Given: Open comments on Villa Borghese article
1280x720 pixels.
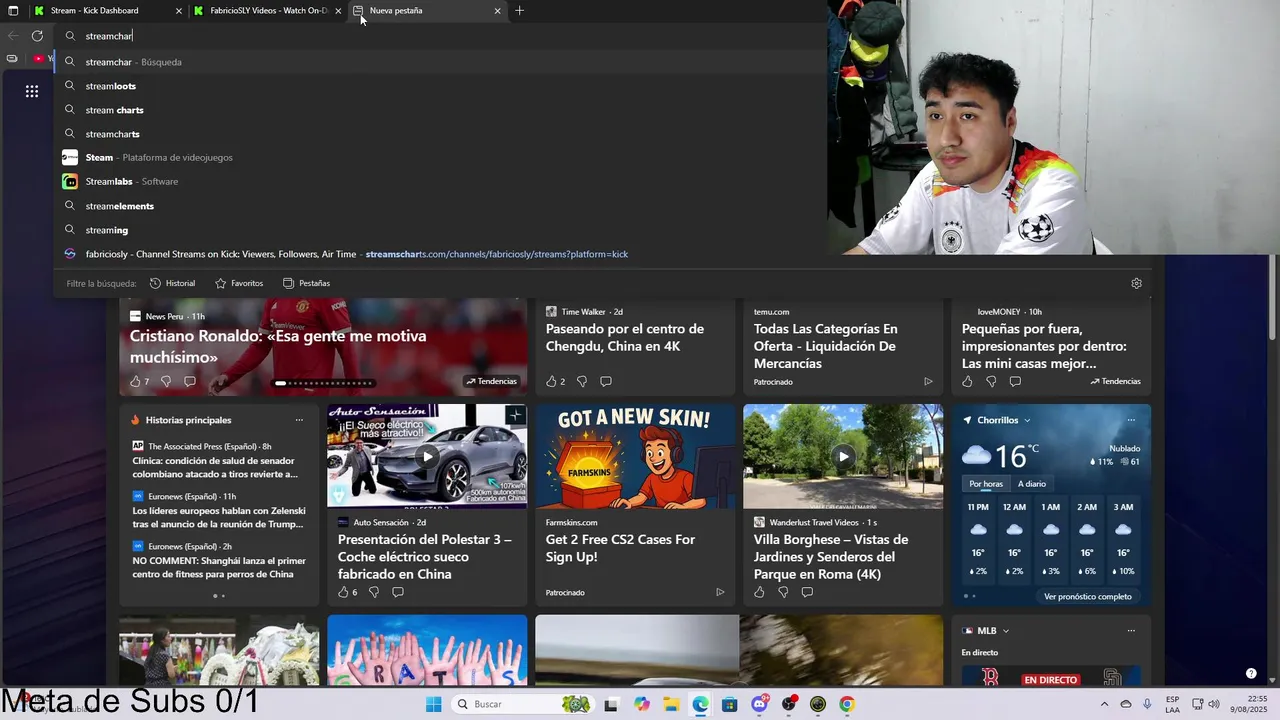Looking at the screenshot, I should 807,592.
